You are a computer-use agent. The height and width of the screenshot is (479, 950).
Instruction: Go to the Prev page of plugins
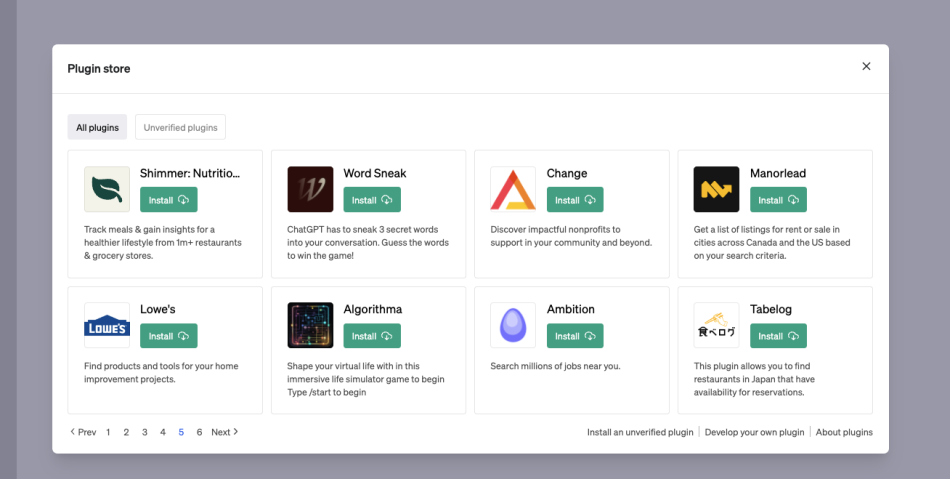pos(83,432)
